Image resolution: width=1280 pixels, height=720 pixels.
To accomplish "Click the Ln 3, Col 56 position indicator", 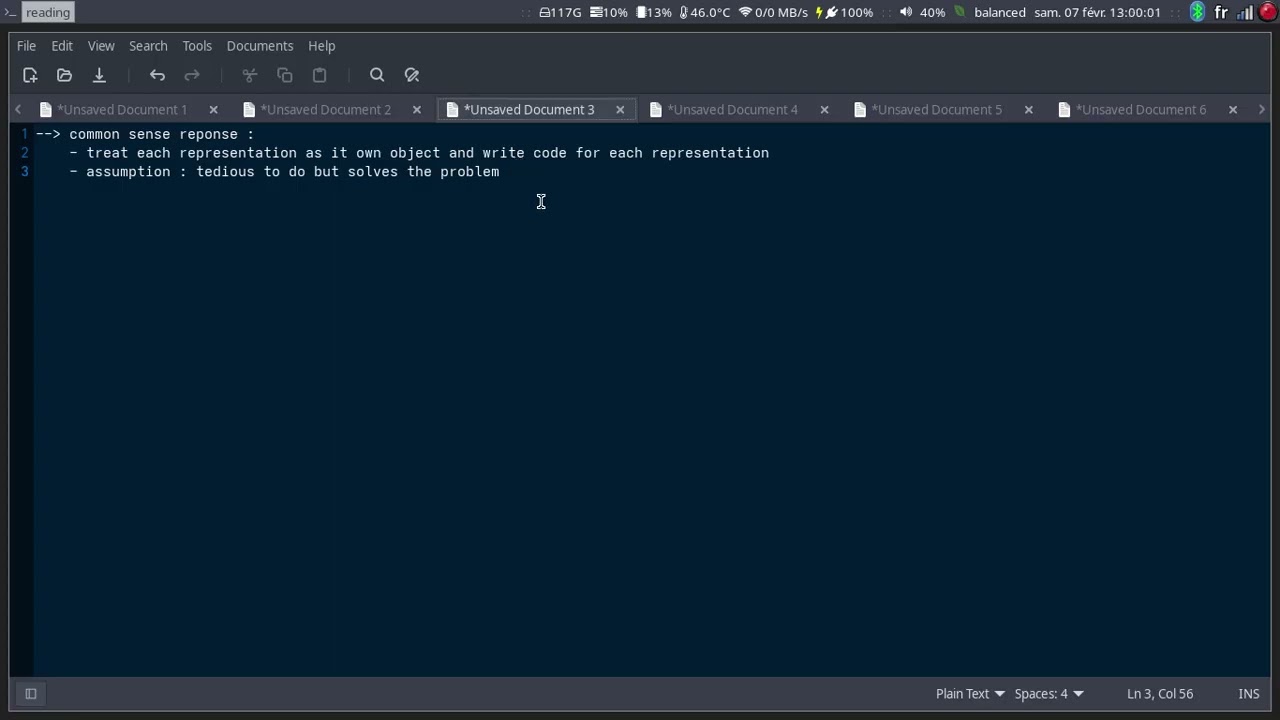I will coord(1160,694).
